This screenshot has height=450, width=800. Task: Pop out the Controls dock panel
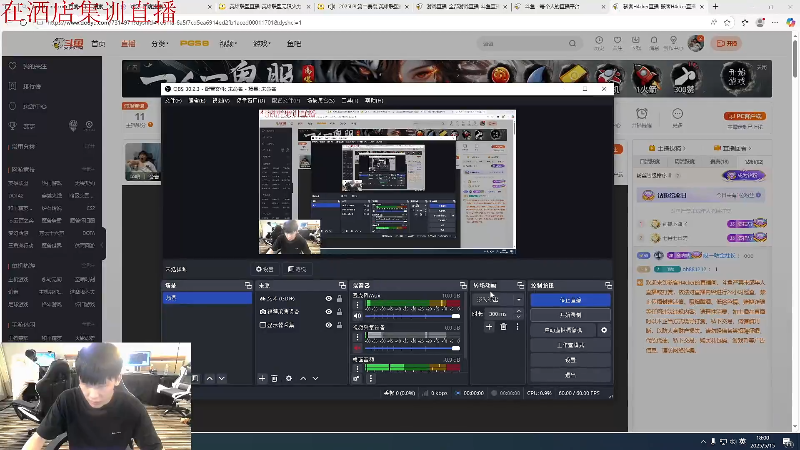click(608, 285)
